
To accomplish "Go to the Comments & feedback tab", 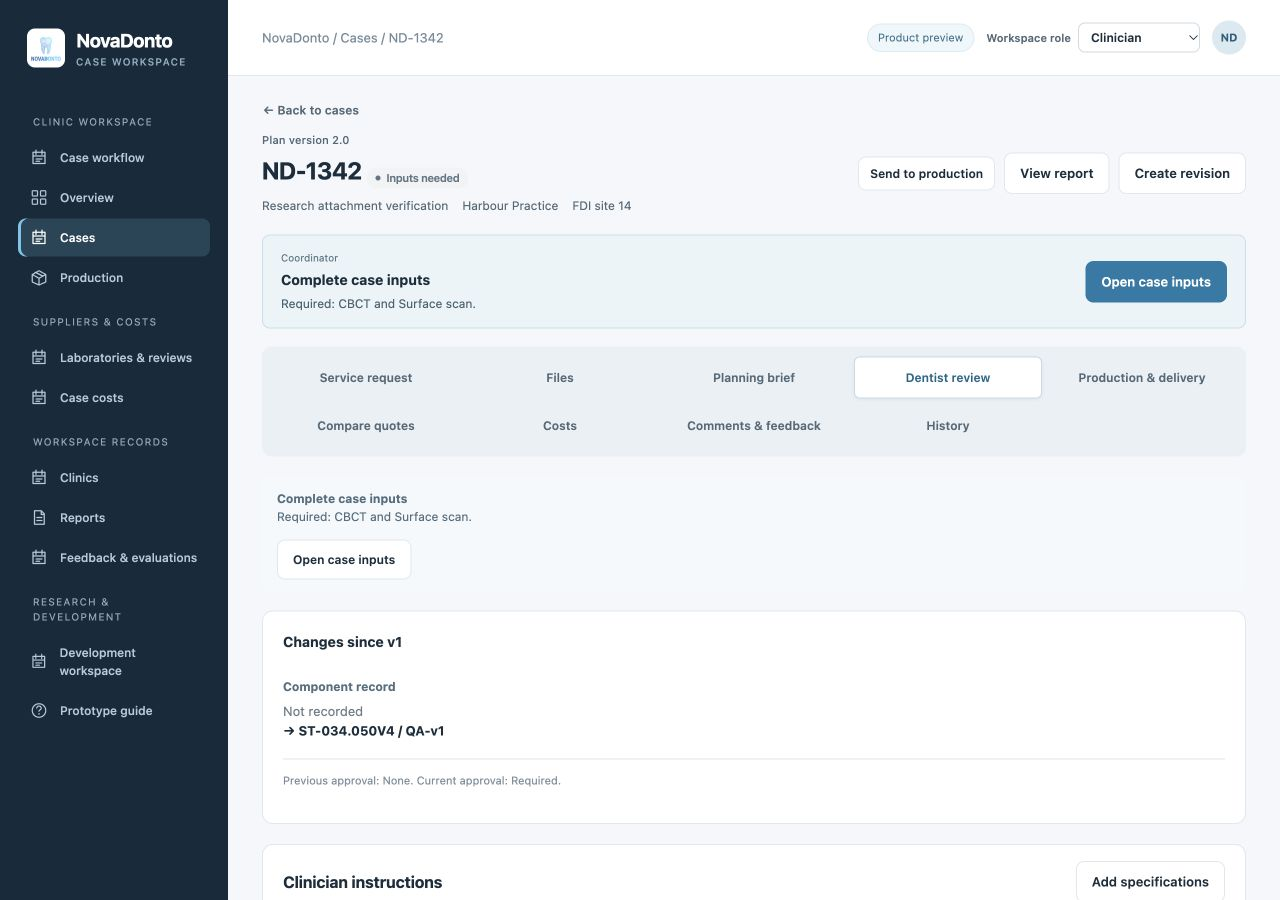I will 754,426.
